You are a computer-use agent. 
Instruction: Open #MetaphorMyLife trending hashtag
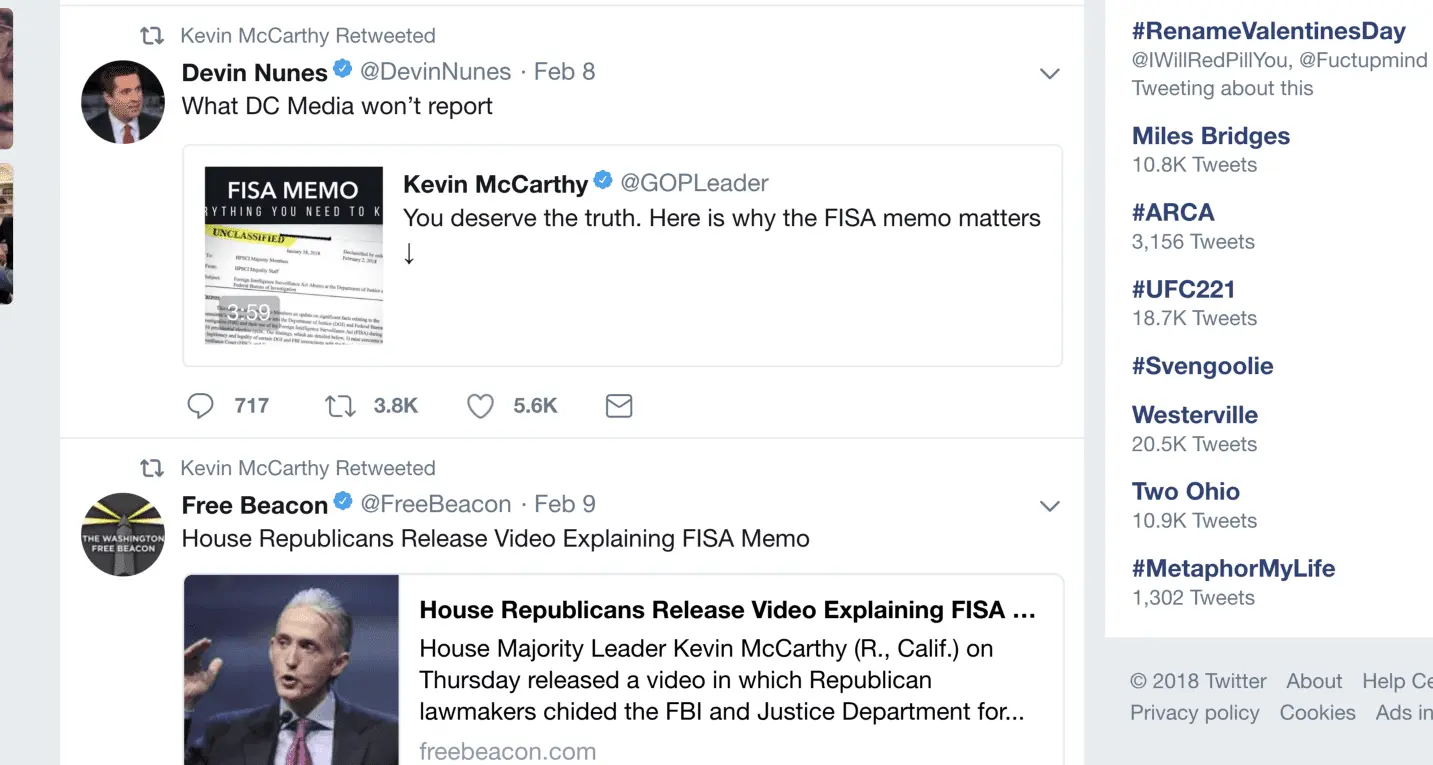(x=1233, y=568)
